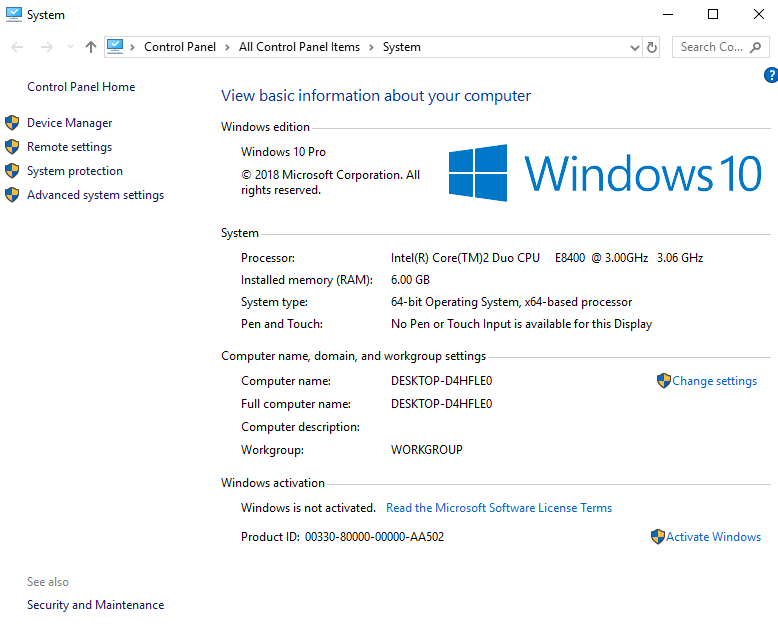This screenshot has height=628, width=778.
Task: Click the 2018 Microsoft Corporation copyright text
Action: 330,183
